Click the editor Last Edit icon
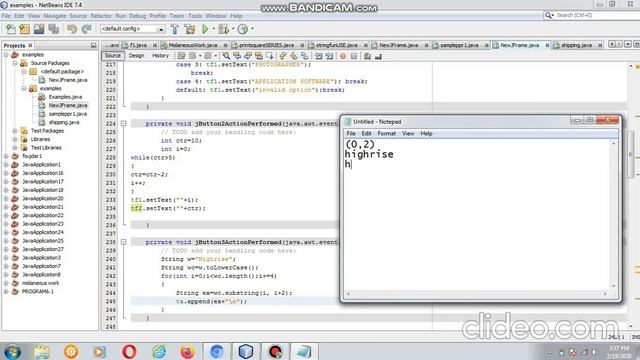 click(181, 56)
